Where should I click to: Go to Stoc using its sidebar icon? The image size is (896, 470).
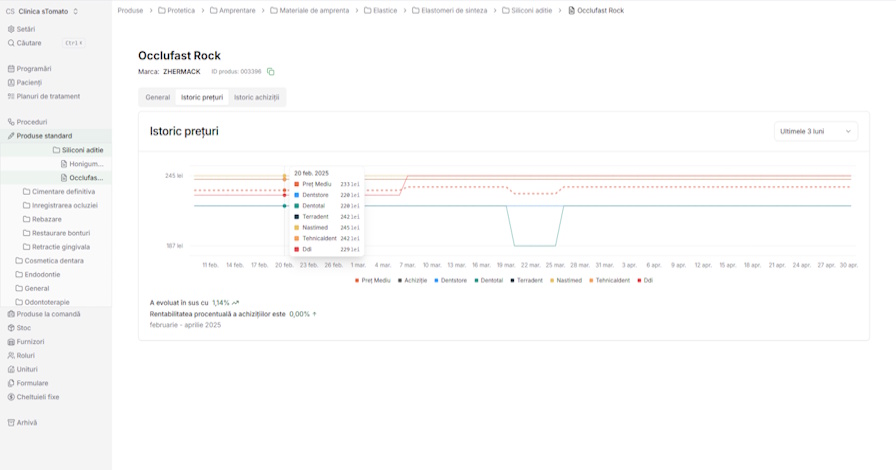click(11, 328)
